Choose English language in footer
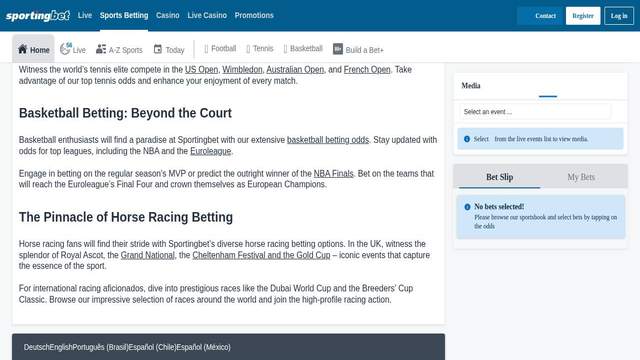640x360 pixels. (x=61, y=347)
